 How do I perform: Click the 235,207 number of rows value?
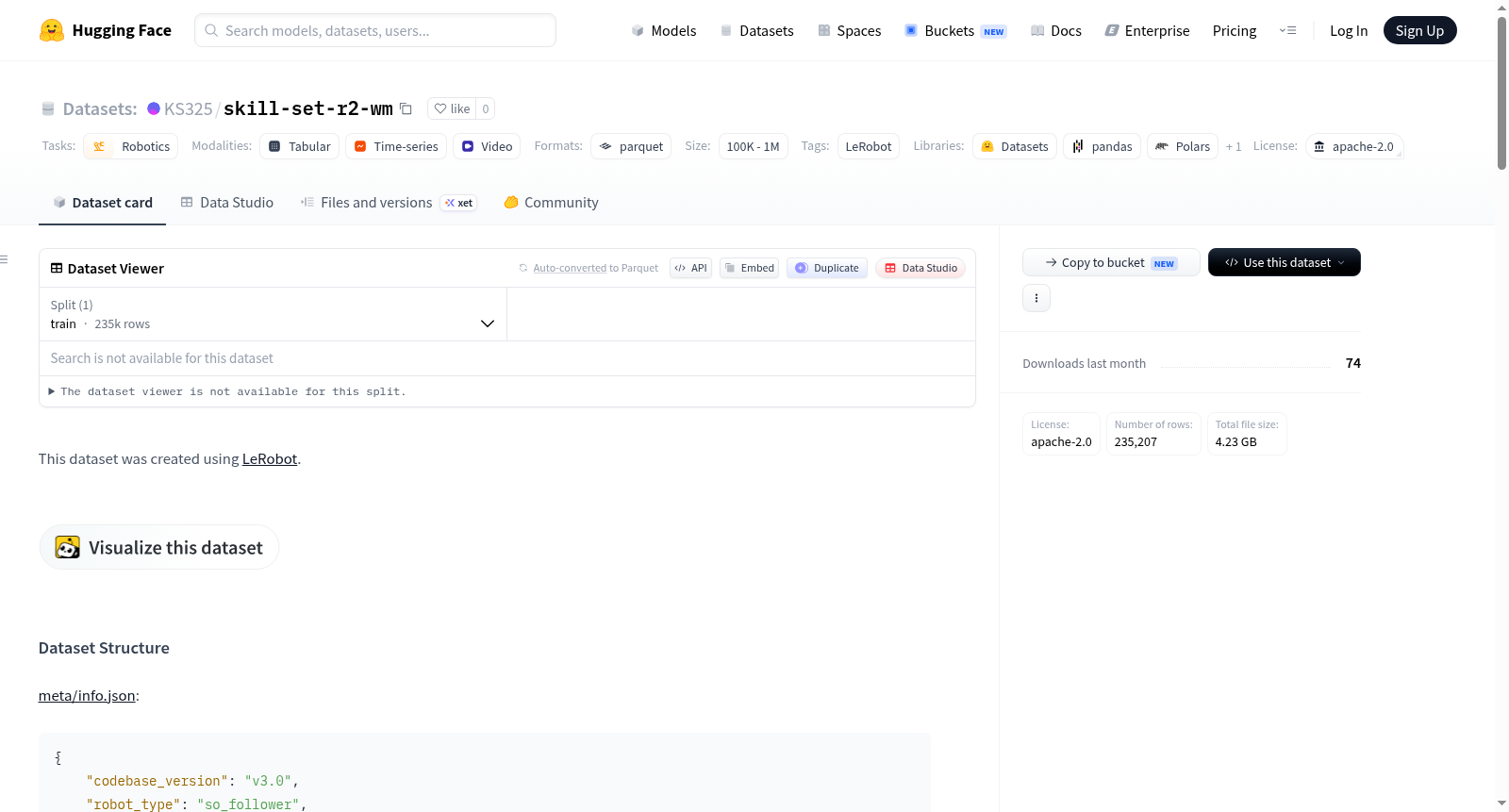pyautogui.click(x=1136, y=441)
